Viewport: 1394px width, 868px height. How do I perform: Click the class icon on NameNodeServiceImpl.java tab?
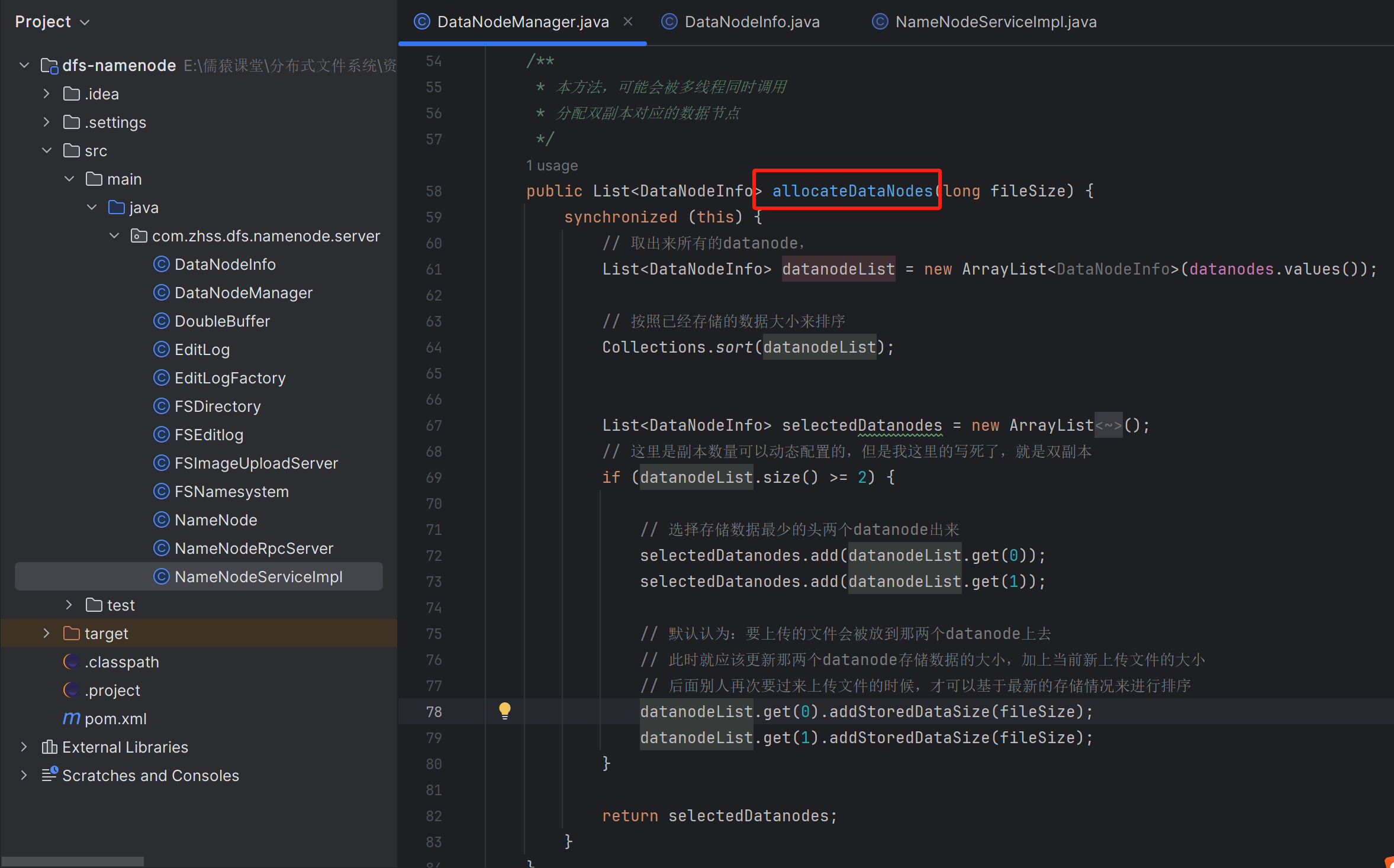coord(880,22)
